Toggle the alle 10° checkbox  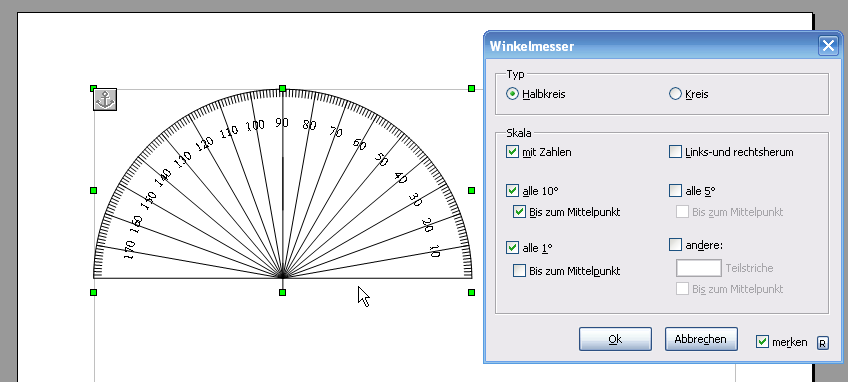512,190
